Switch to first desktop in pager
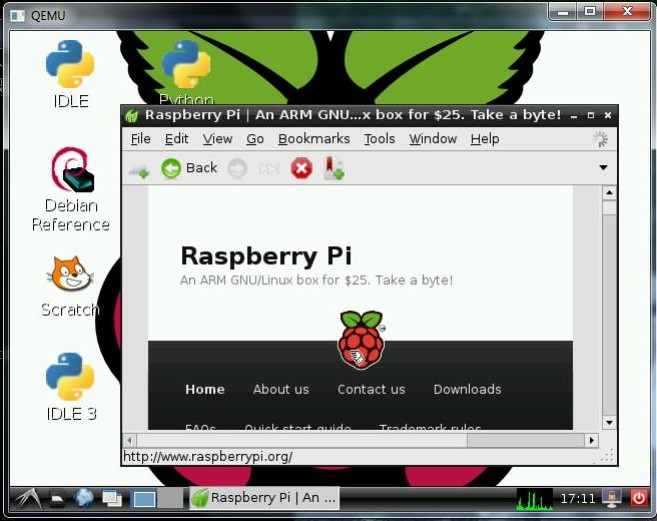Viewport: 657px width, 521px height. click(x=144, y=498)
